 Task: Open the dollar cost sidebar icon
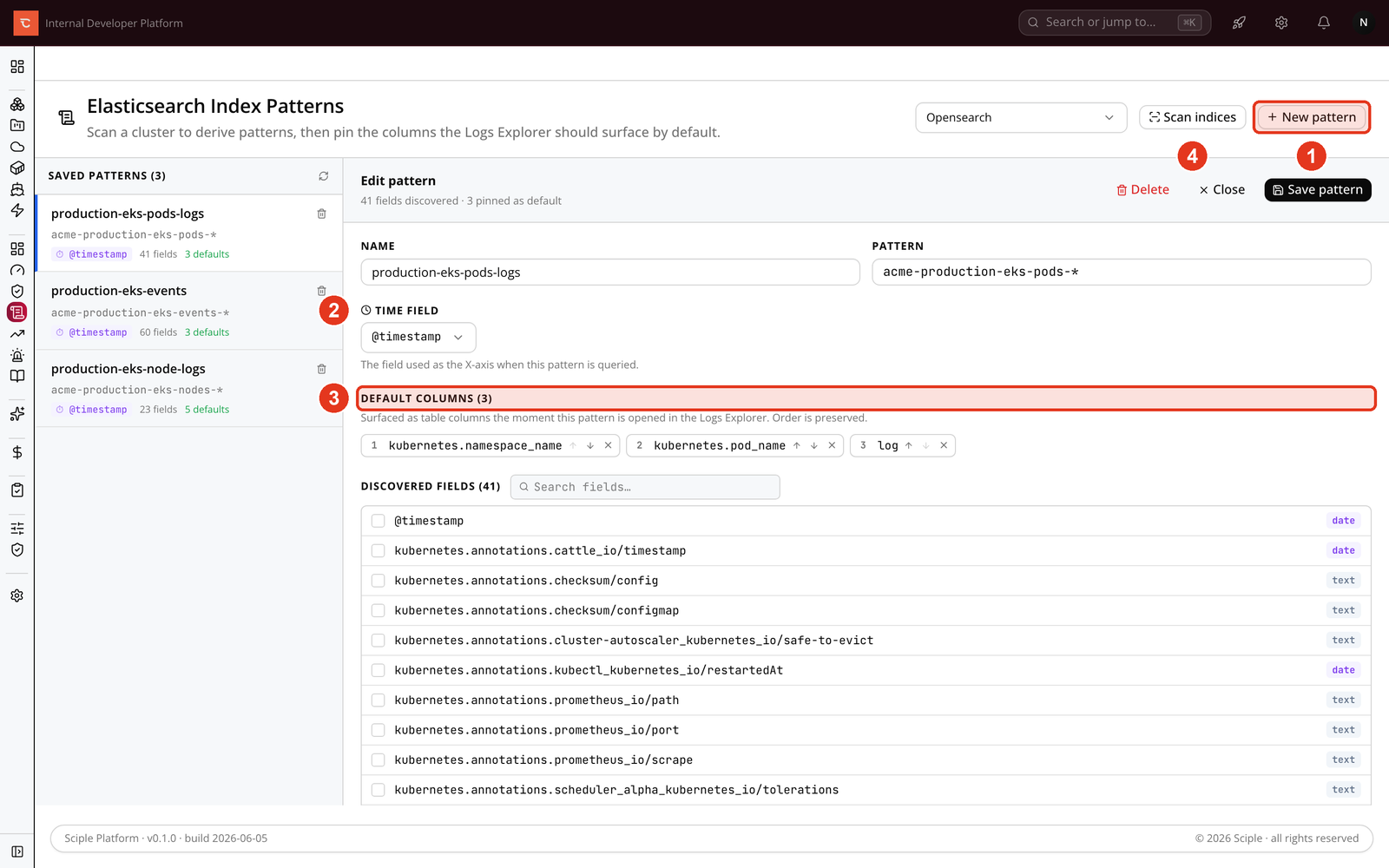17,452
